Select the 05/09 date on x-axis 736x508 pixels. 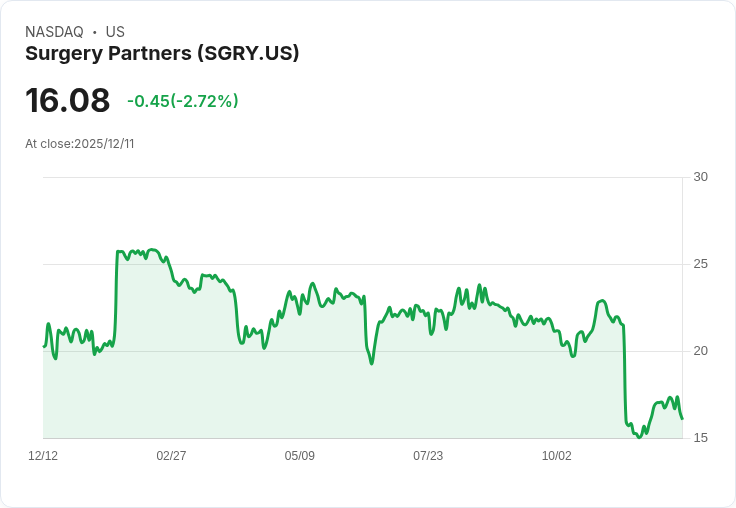click(299, 456)
